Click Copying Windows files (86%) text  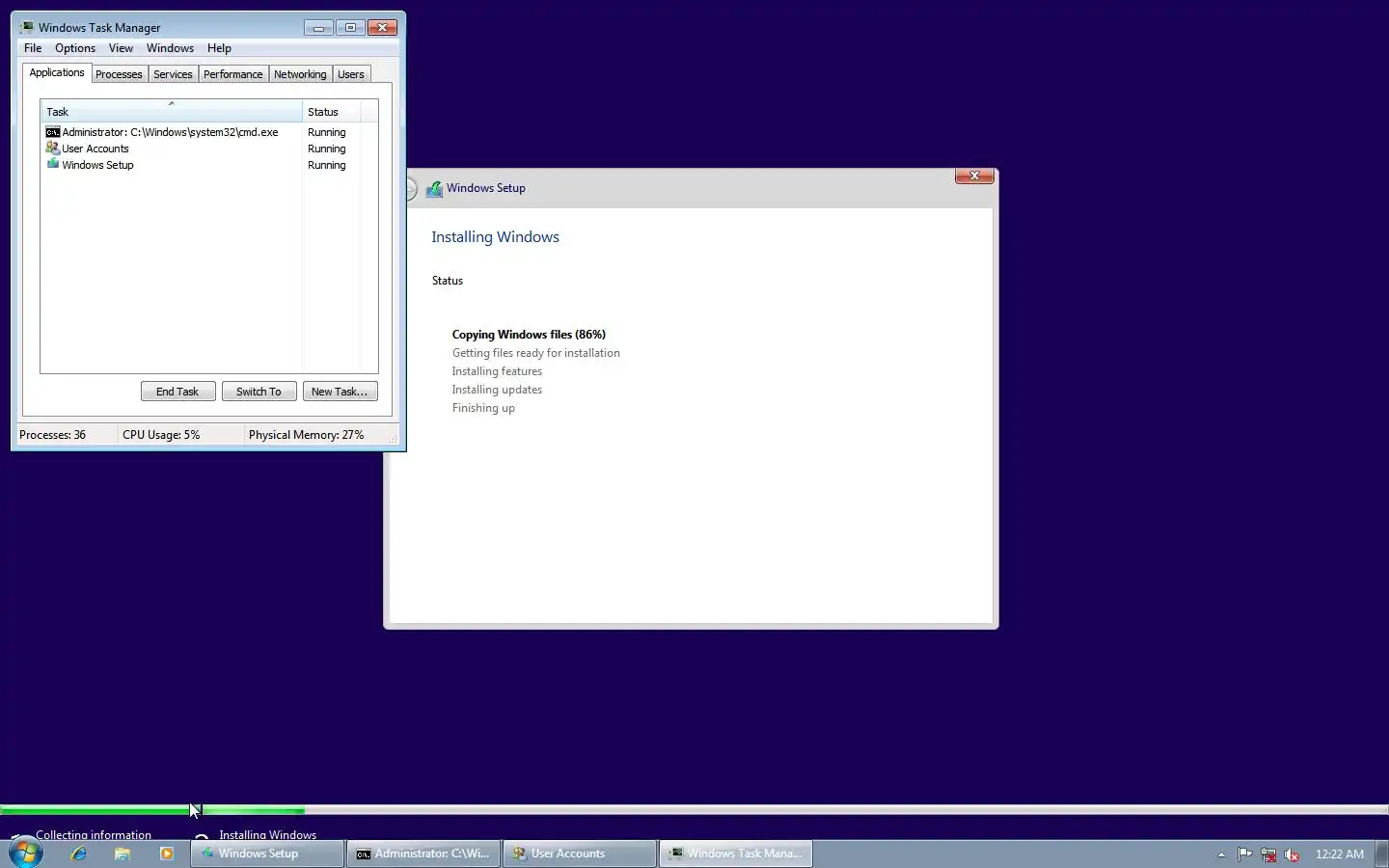pyautogui.click(x=529, y=335)
